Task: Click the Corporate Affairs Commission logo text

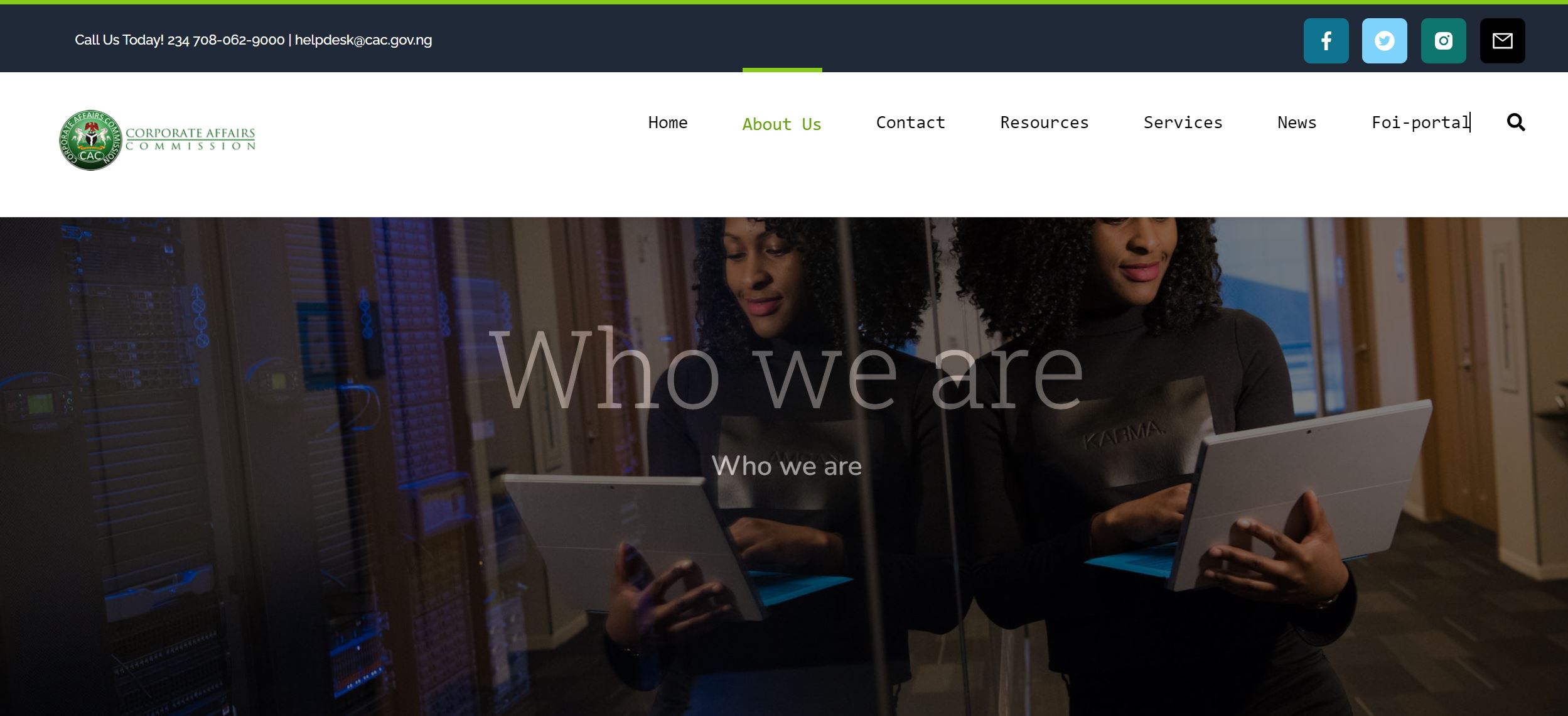Action: [190, 139]
